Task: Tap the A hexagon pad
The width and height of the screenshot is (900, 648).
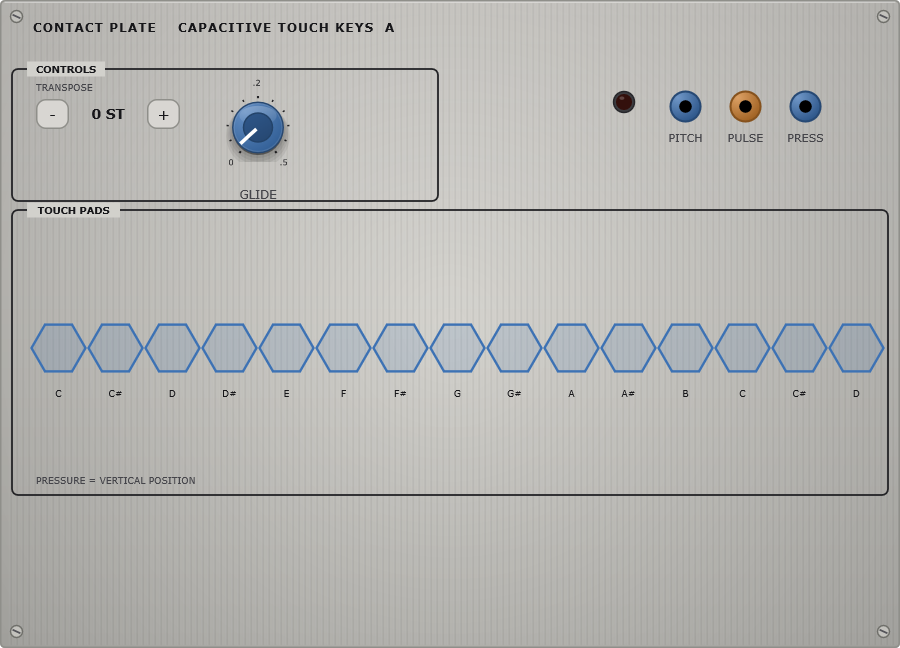Action: click(571, 348)
